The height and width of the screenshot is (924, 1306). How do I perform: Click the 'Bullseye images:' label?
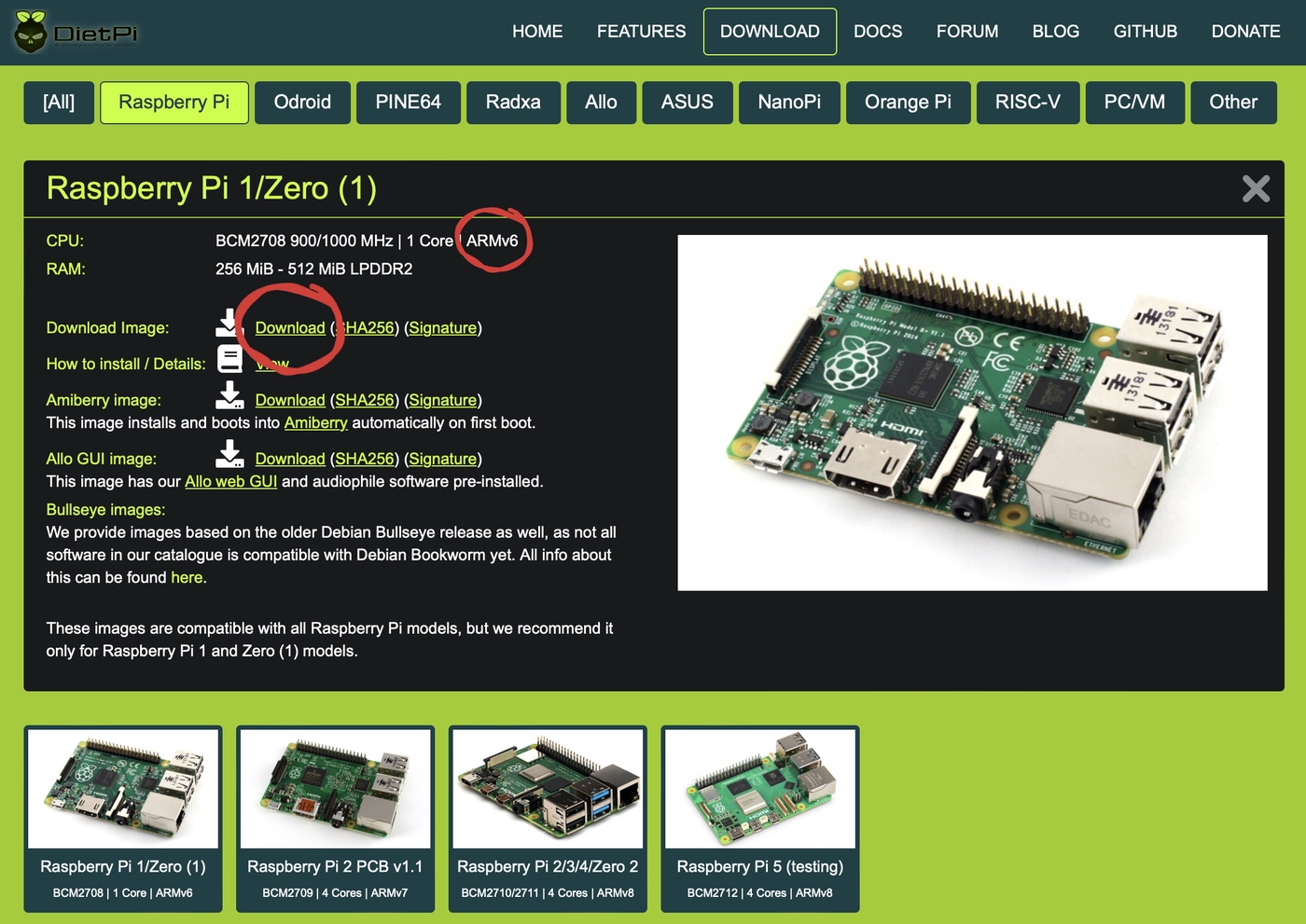[x=105, y=510]
